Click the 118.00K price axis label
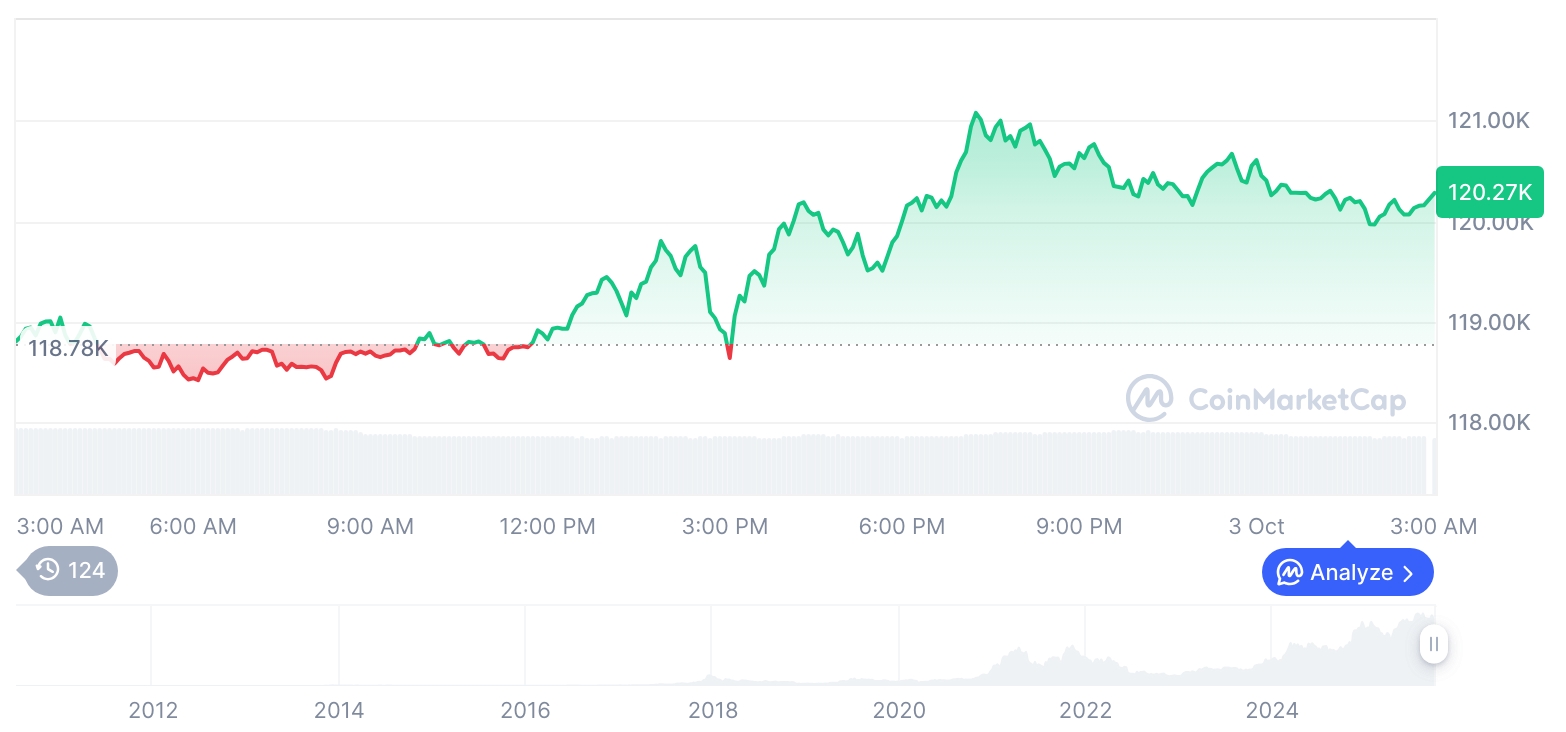The height and width of the screenshot is (732, 1566). (x=1489, y=423)
